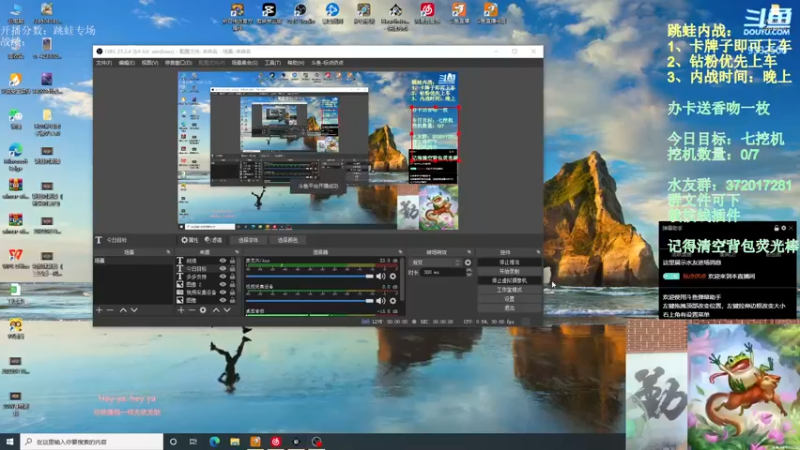Move the scene up in the Scenes panel
This screenshot has height=450, width=800.
(123, 310)
